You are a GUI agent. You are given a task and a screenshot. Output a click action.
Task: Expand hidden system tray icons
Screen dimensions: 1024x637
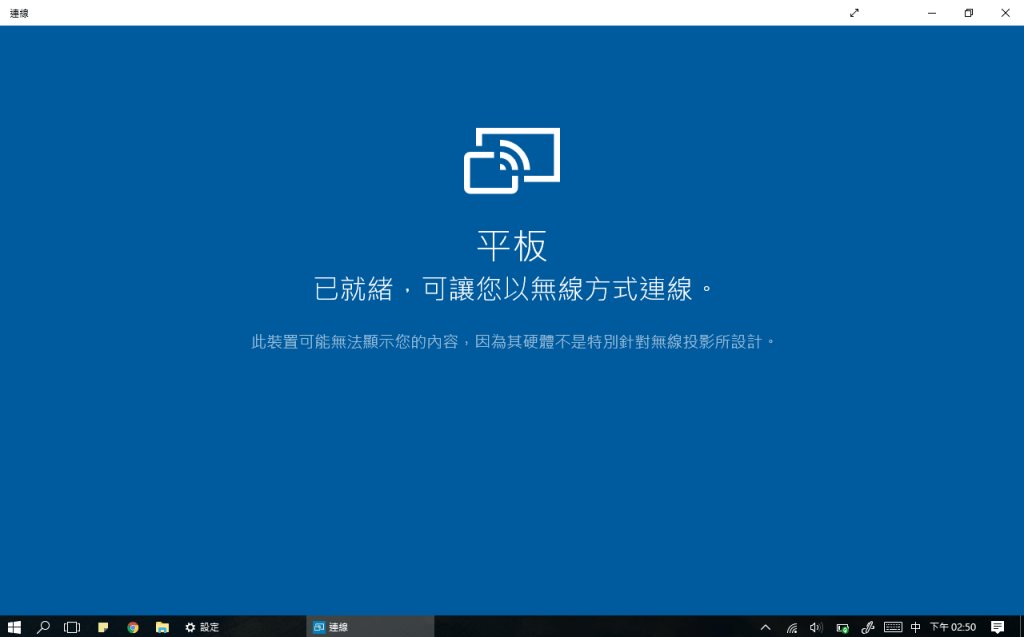766,627
